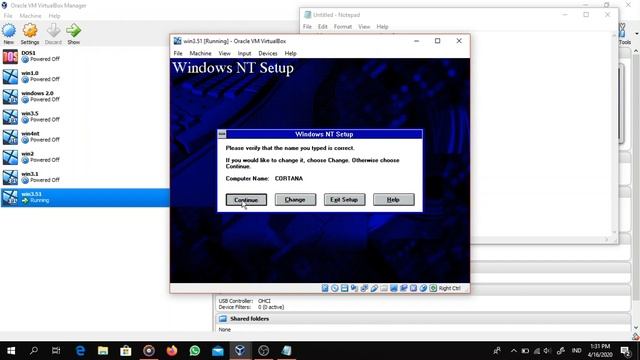This screenshot has height=360, width=640.
Task: Open control-menu box of NT Setup dialog
Action: pos(222,134)
